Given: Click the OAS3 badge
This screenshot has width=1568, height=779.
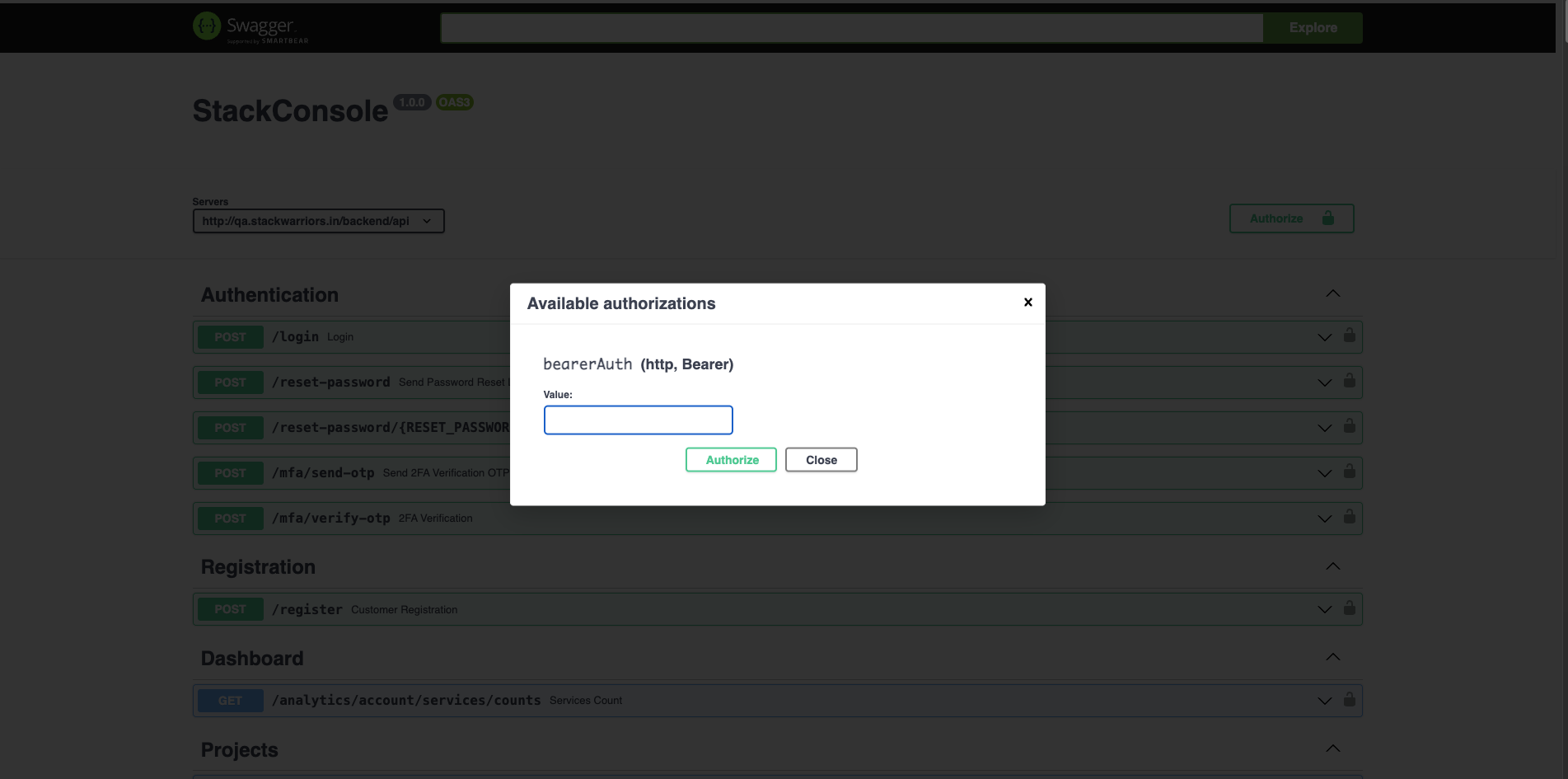Looking at the screenshot, I should [x=454, y=102].
